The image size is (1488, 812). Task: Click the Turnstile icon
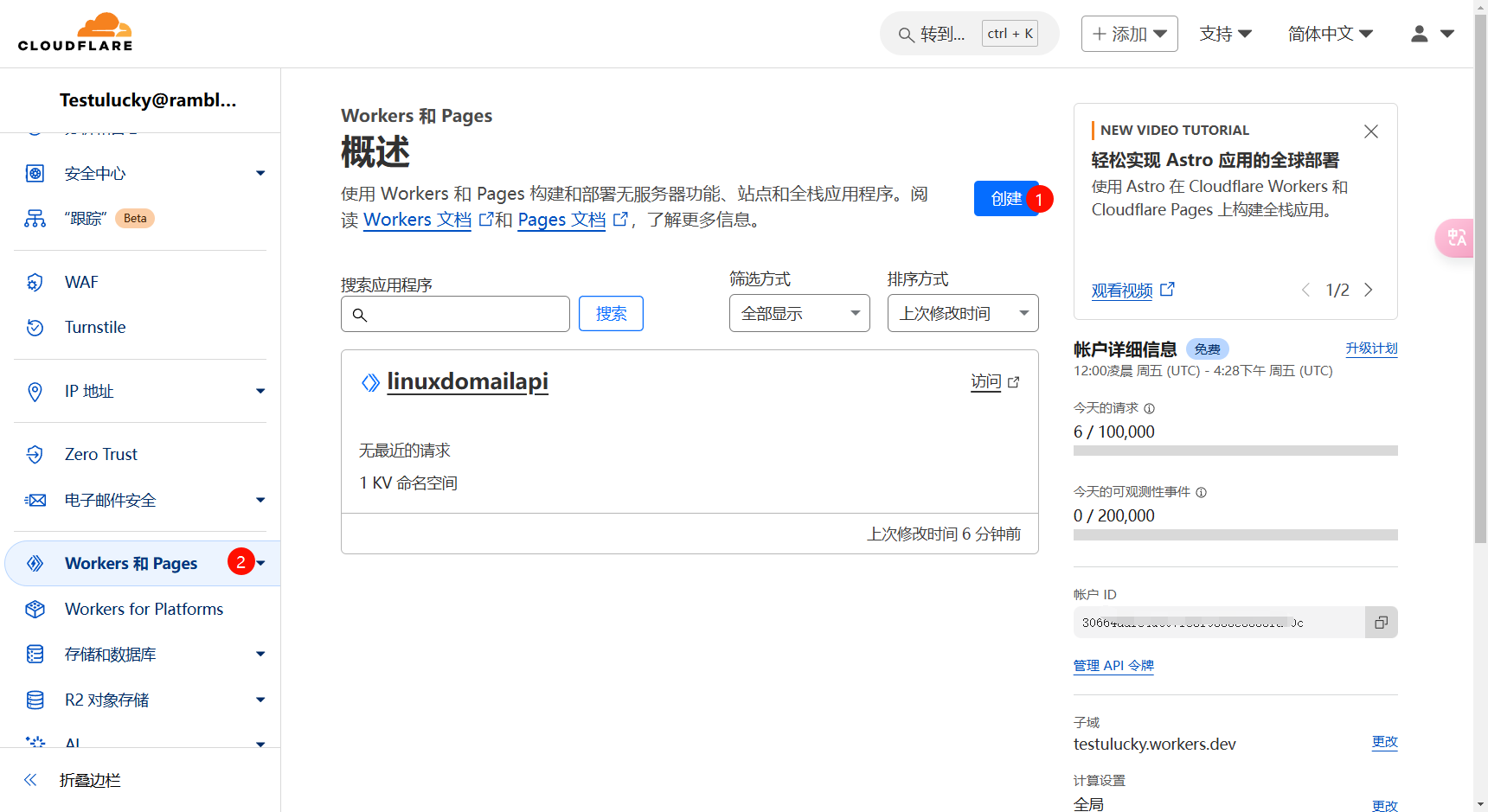(x=35, y=327)
